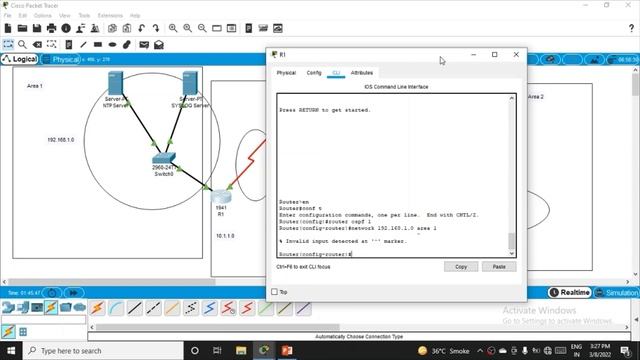Click the Print icon

(x=51, y=28)
